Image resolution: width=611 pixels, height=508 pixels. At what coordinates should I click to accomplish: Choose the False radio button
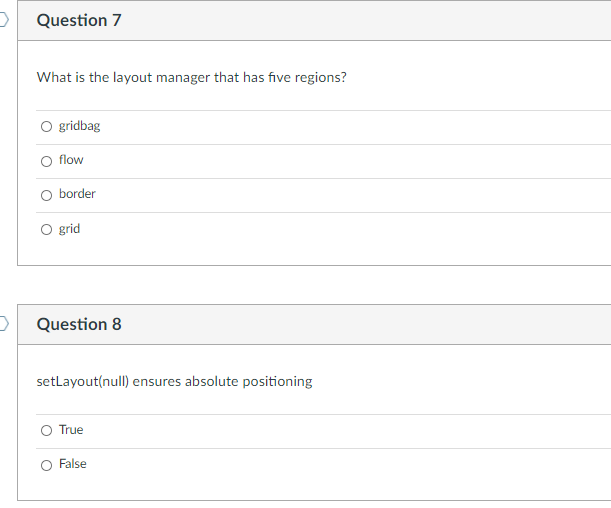pos(47,465)
